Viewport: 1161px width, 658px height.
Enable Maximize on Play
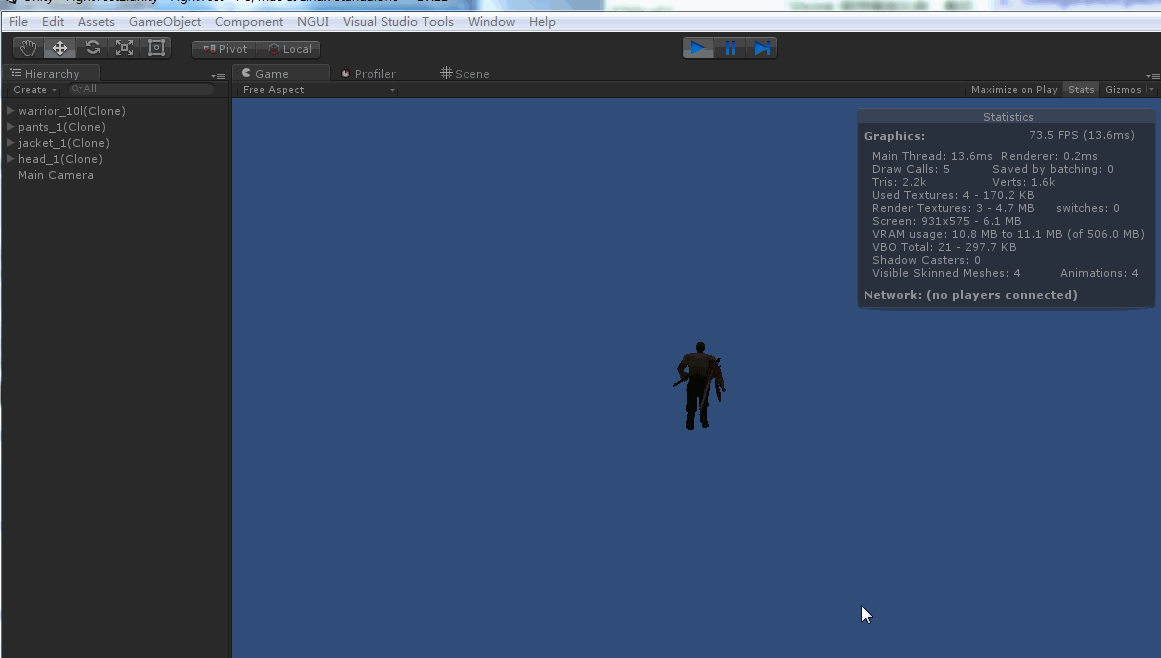[1014, 89]
